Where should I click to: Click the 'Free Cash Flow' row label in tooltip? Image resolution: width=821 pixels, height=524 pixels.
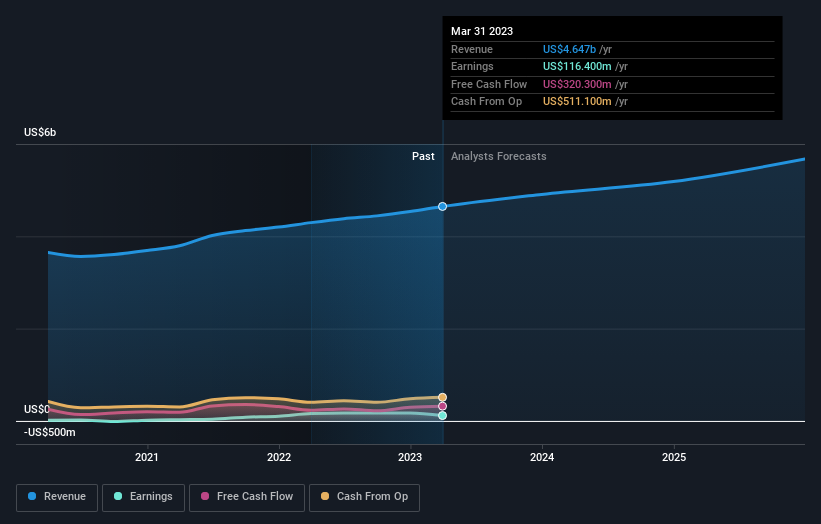tap(489, 84)
